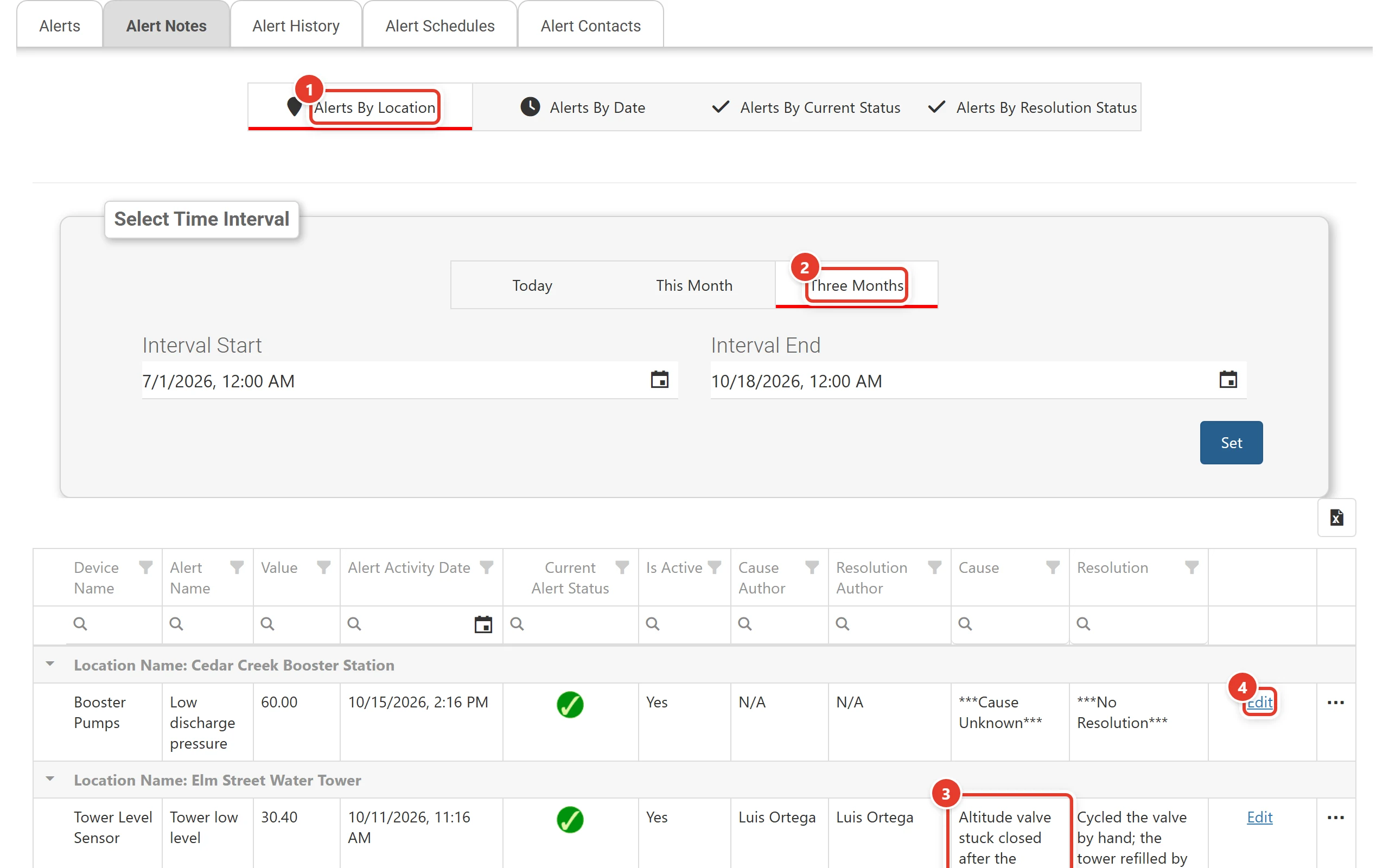
Task: Export the grid to Excel
Action: coord(1336,518)
